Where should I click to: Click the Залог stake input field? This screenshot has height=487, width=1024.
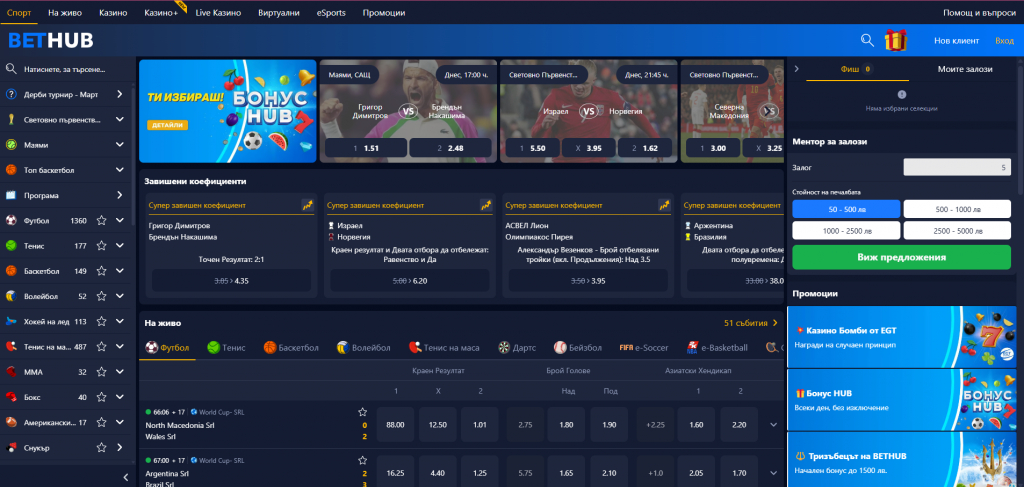click(957, 168)
